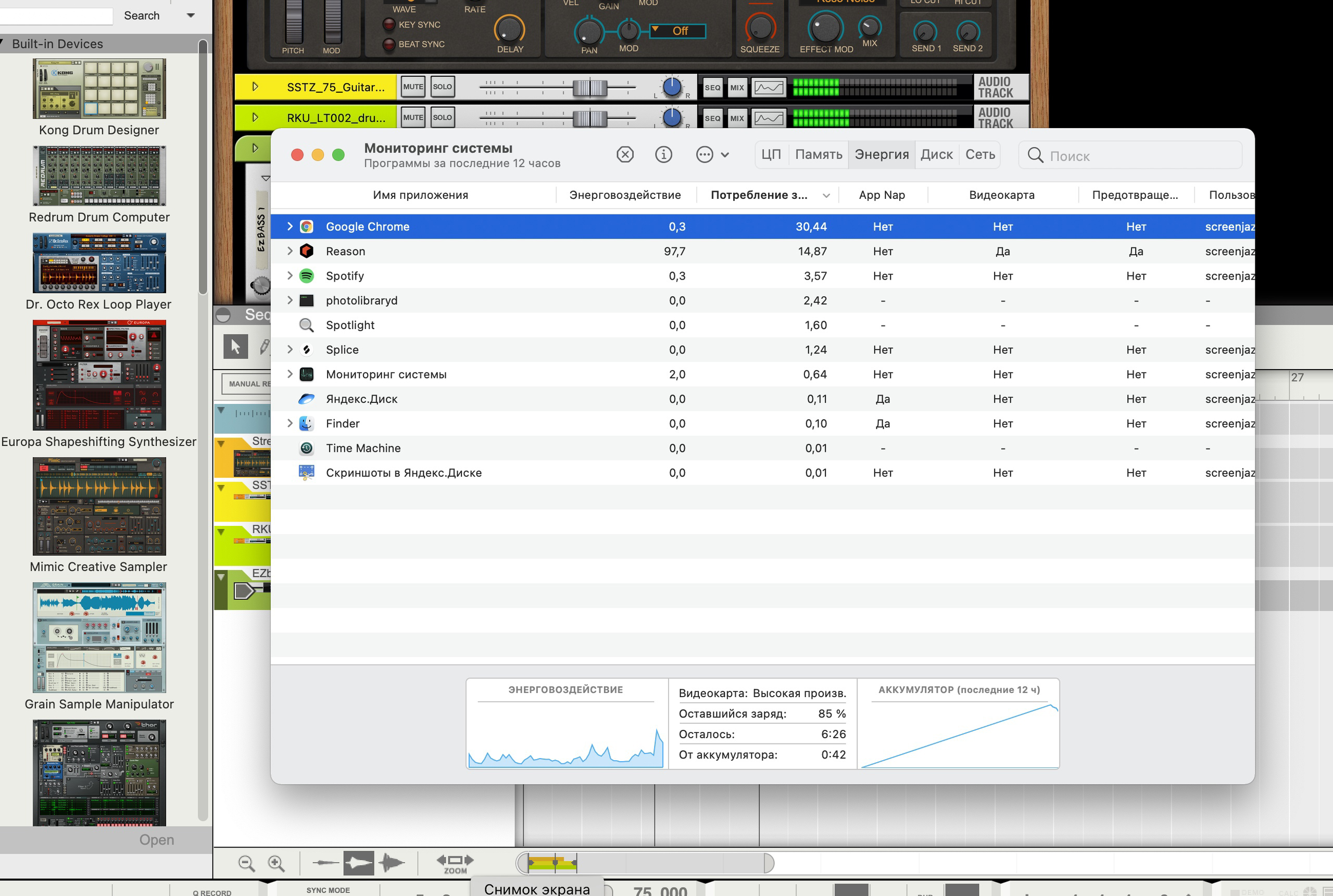This screenshot has width=1333, height=896.
Task: Click the Reason app icon in list
Action: [x=307, y=251]
